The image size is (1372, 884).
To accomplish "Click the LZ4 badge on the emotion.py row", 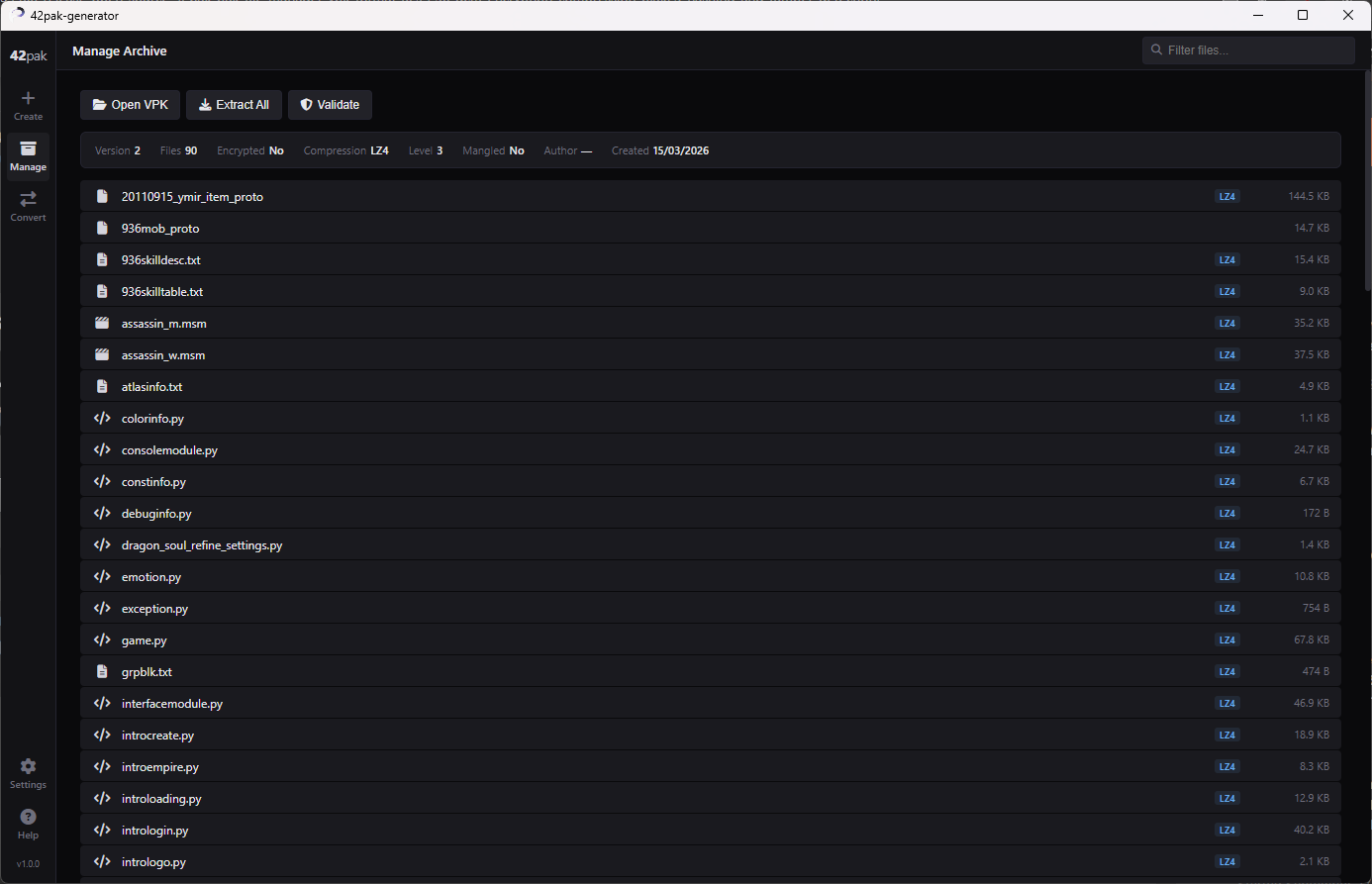I will click(1227, 576).
